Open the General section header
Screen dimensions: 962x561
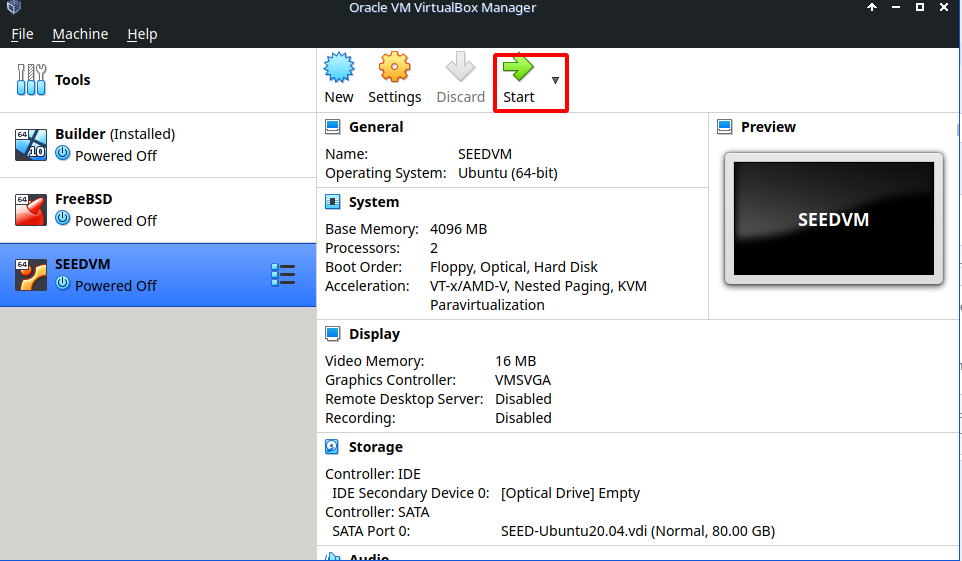(x=375, y=127)
